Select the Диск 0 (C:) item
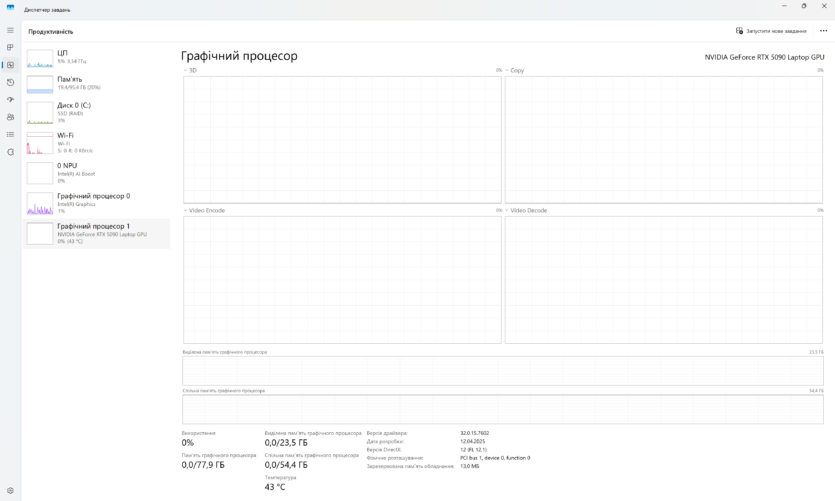 coord(96,112)
